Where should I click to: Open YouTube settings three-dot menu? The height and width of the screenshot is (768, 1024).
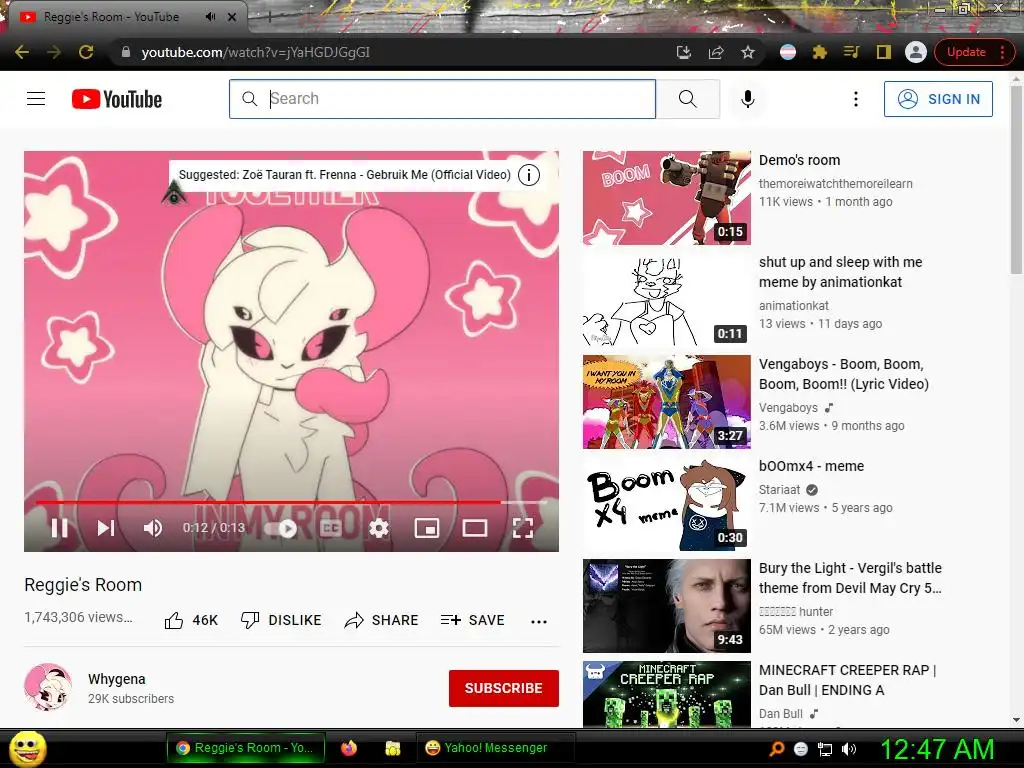(856, 99)
